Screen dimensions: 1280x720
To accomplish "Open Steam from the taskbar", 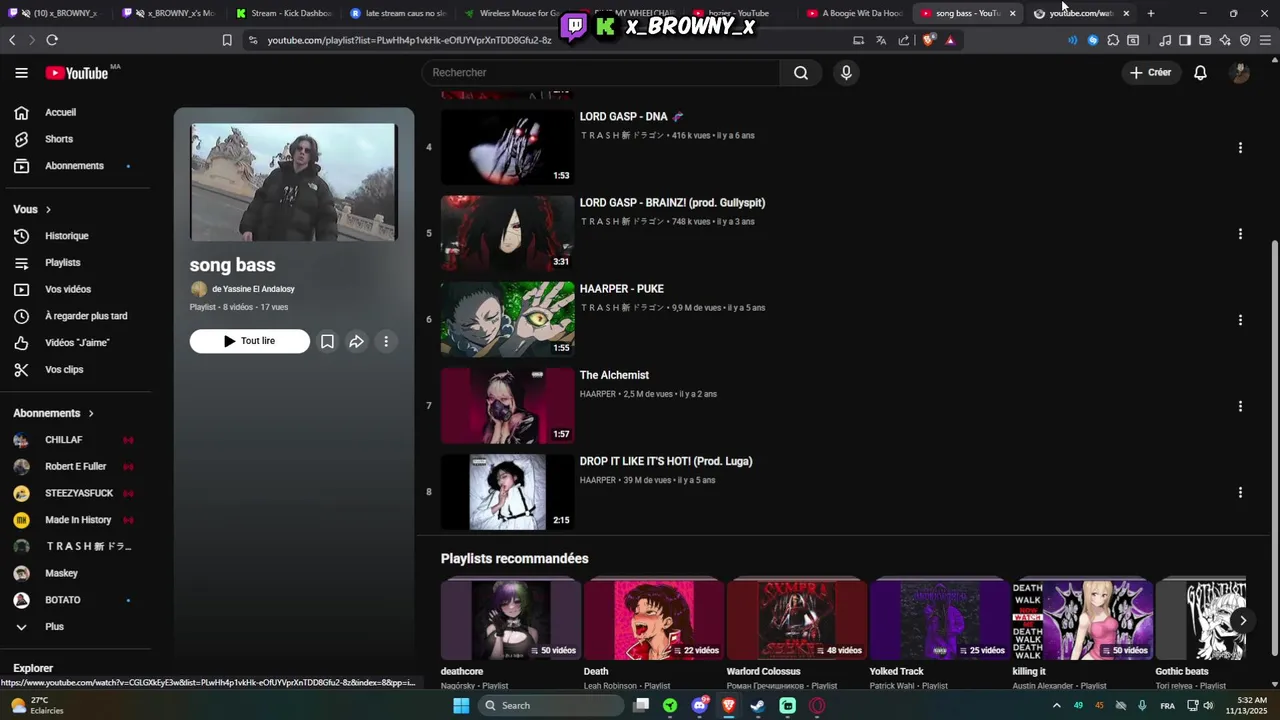I will (x=758, y=705).
